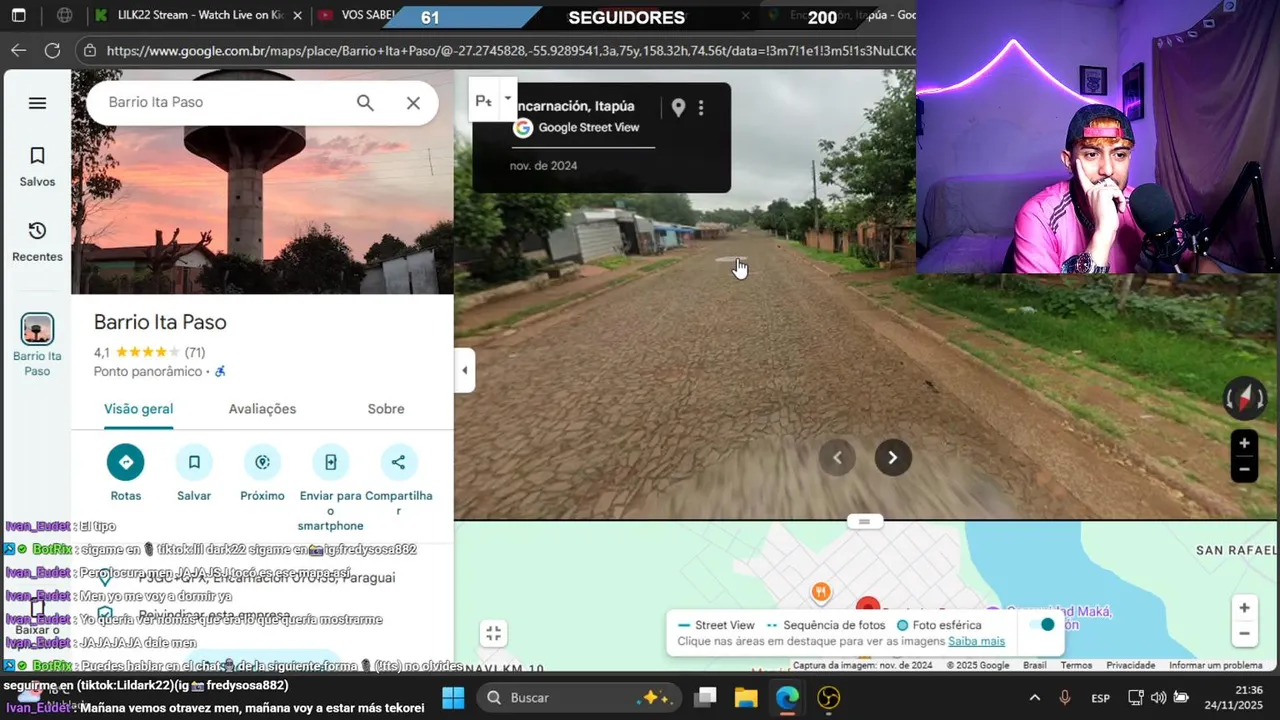
Task: Reload the page
Action: [53, 50]
